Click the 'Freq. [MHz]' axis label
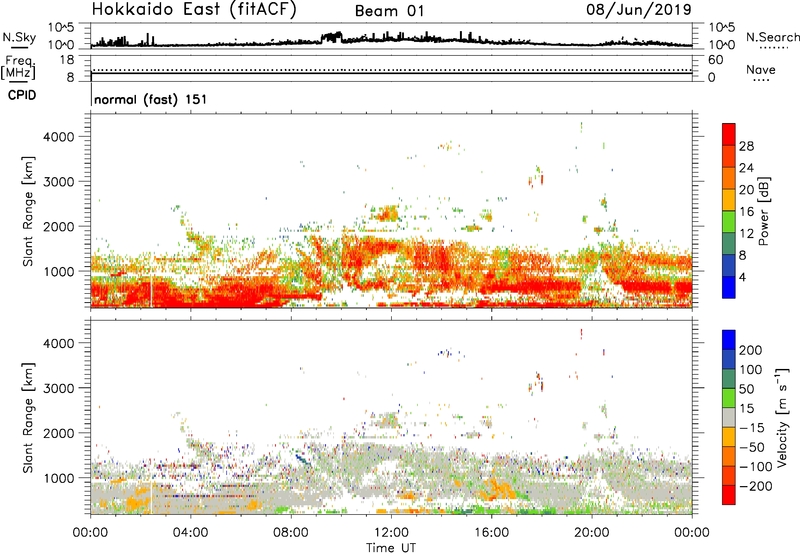 pos(19,67)
